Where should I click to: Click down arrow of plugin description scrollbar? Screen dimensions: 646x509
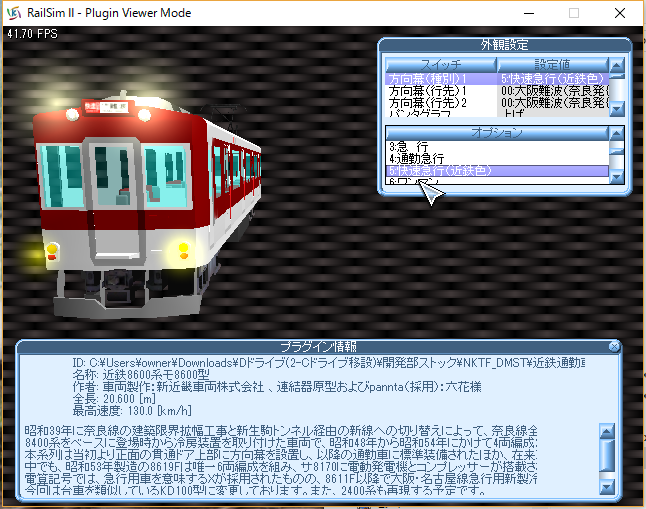(607, 487)
